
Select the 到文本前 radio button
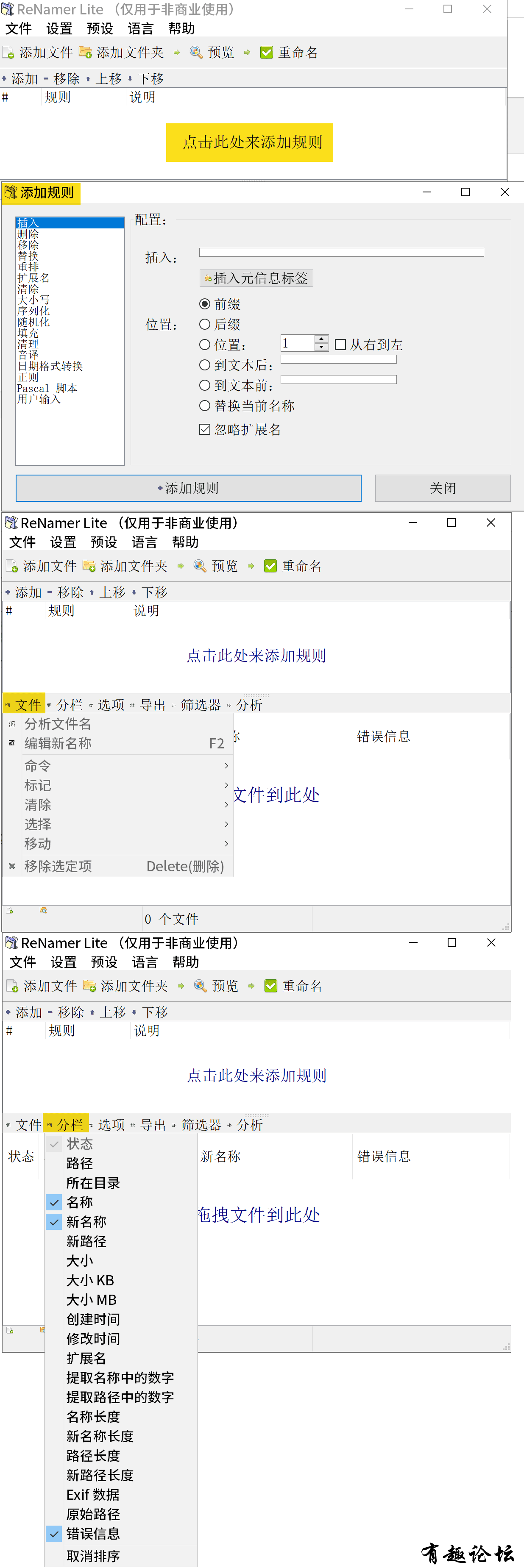click(205, 385)
